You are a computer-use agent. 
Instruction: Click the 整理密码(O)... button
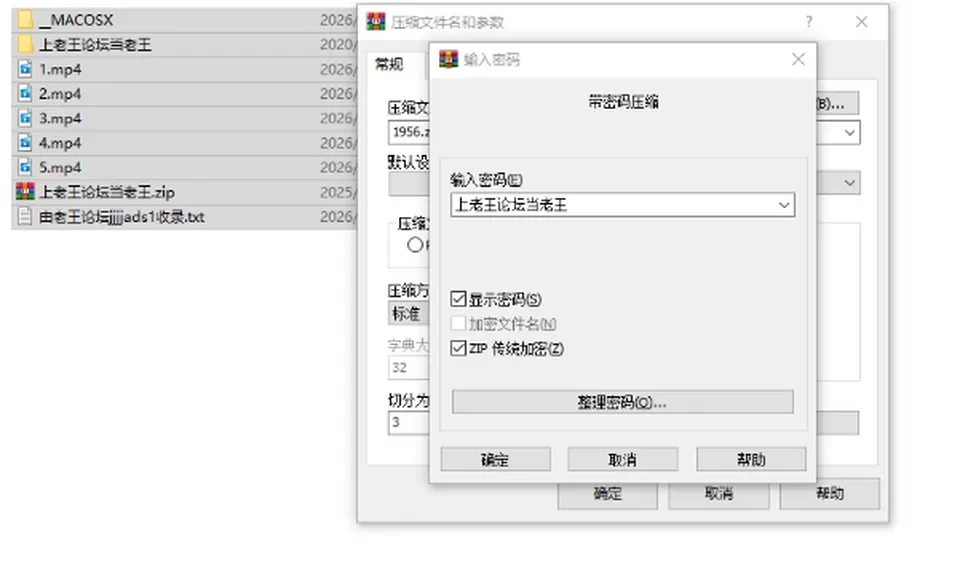623,402
